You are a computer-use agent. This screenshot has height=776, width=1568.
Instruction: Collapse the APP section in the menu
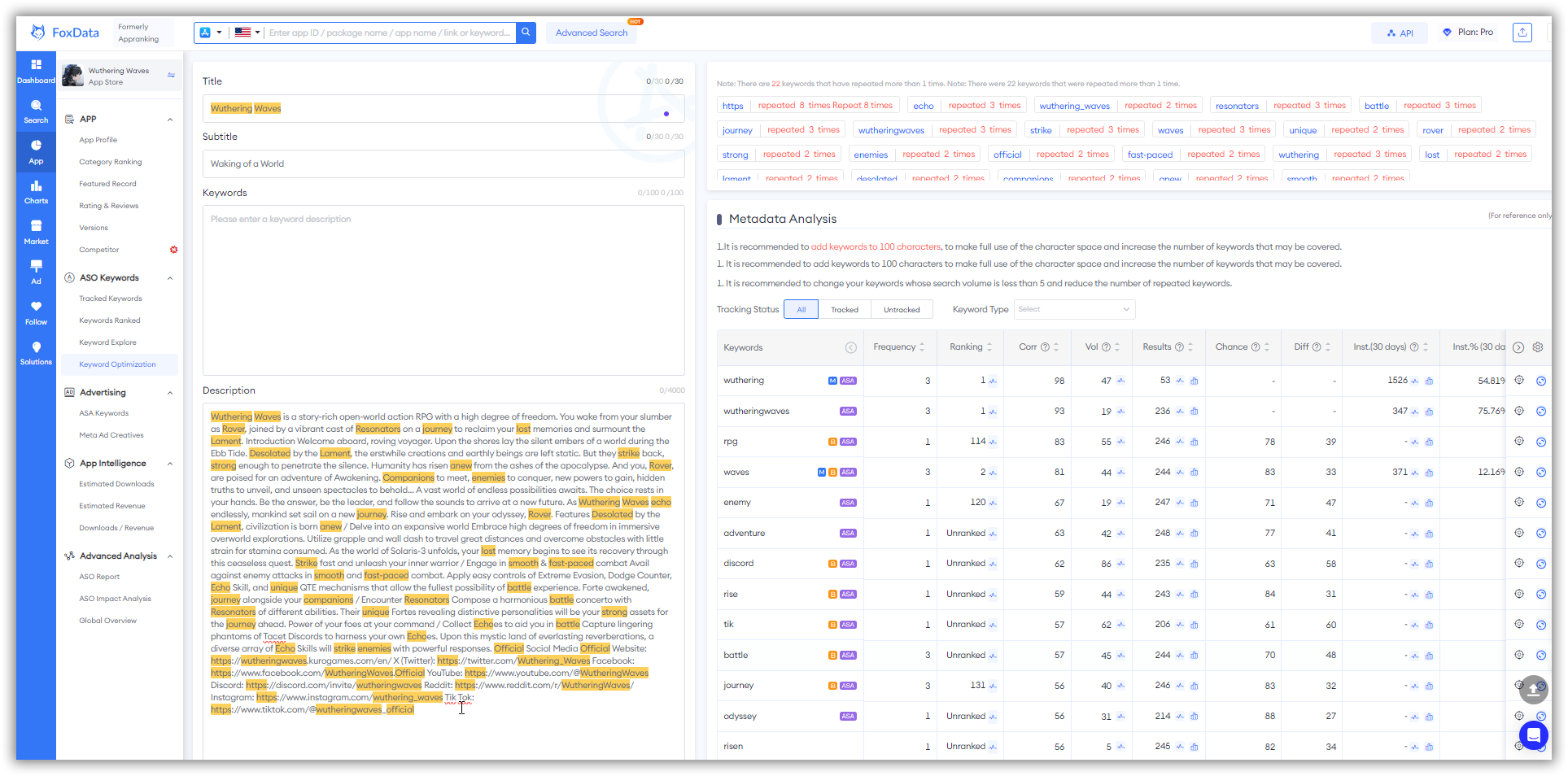pos(170,120)
